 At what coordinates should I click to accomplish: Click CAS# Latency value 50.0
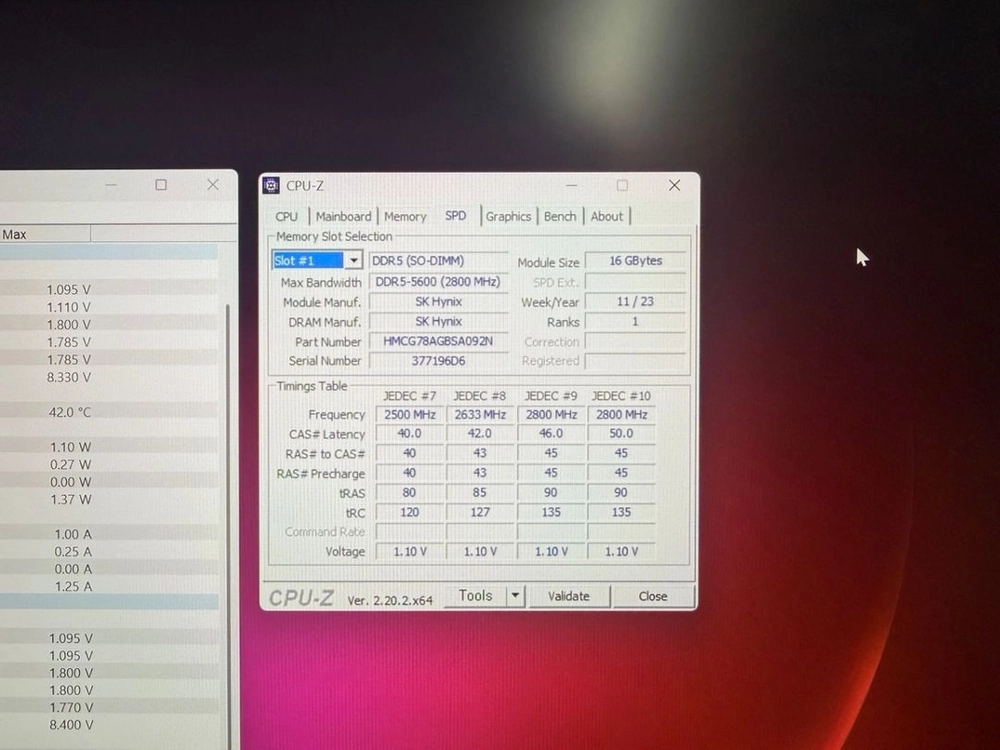(621, 434)
